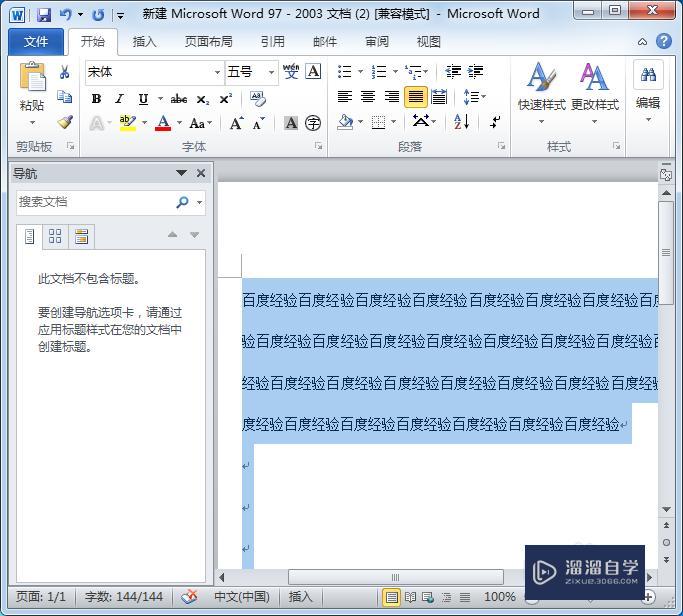
Task: Click the horizontal scrollbar thumb
Action: (396, 578)
